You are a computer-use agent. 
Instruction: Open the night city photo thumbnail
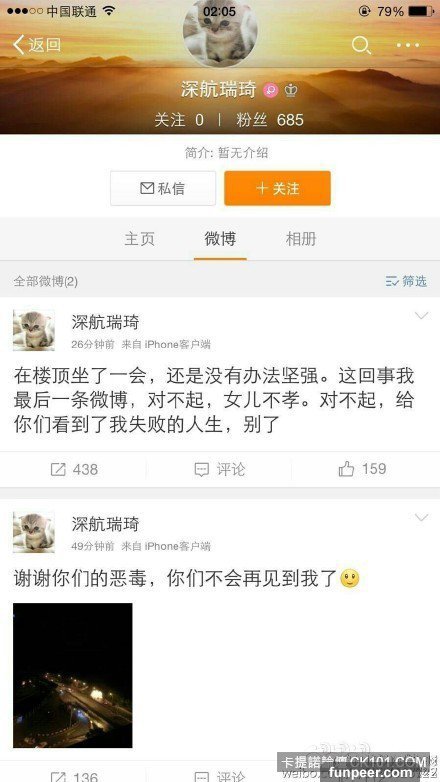point(73,675)
